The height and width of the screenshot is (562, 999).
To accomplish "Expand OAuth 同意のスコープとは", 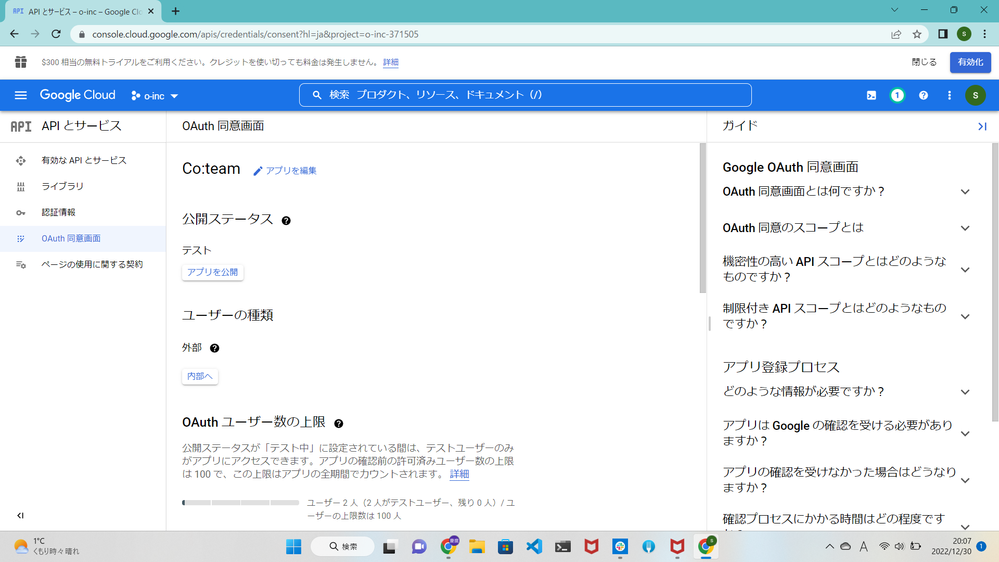I will (x=846, y=228).
